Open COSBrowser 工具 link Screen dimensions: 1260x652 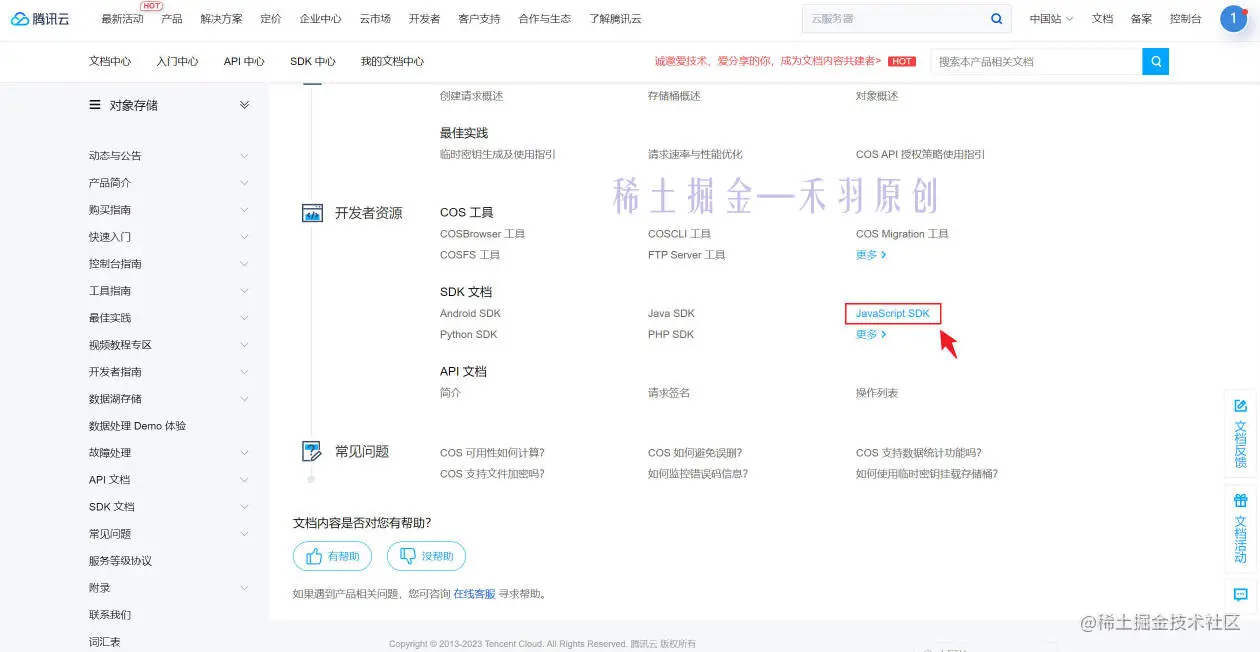point(482,234)
